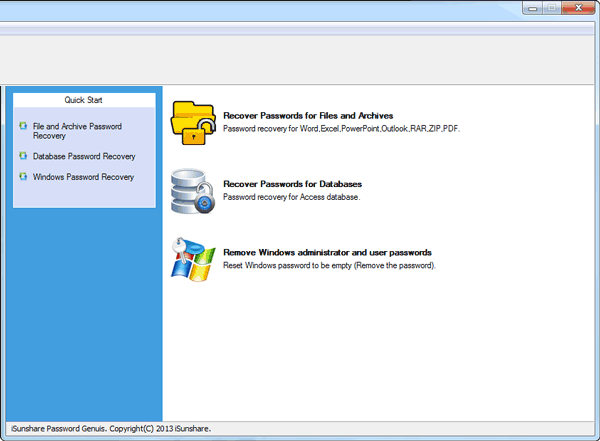Choose Windows Password Recovery in Quick Start
The width and height of the screenshot is (600, 441).
(83, 177)
